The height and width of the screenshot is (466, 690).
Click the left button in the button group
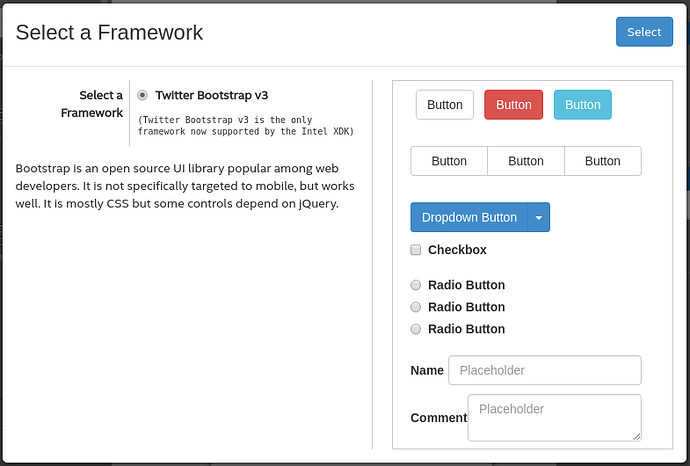[x=449, y=161]
